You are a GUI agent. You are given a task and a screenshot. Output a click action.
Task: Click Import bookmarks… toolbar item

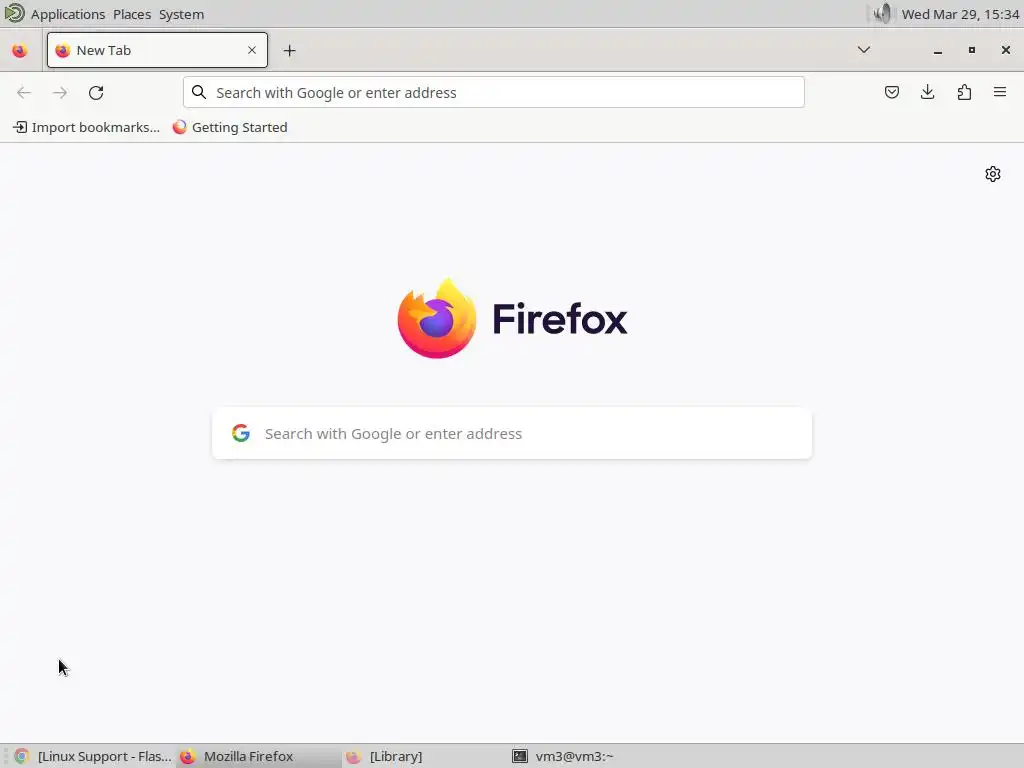[x=87, y=127]
